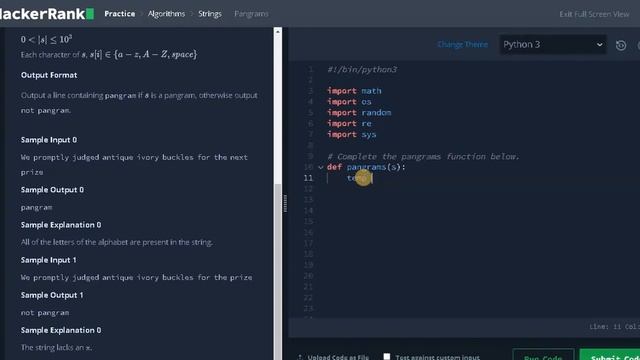This screenshot has height=360, width=640.
Task: Click the reset code history icon
Action: pyautogui.click(x=621, y=45)
